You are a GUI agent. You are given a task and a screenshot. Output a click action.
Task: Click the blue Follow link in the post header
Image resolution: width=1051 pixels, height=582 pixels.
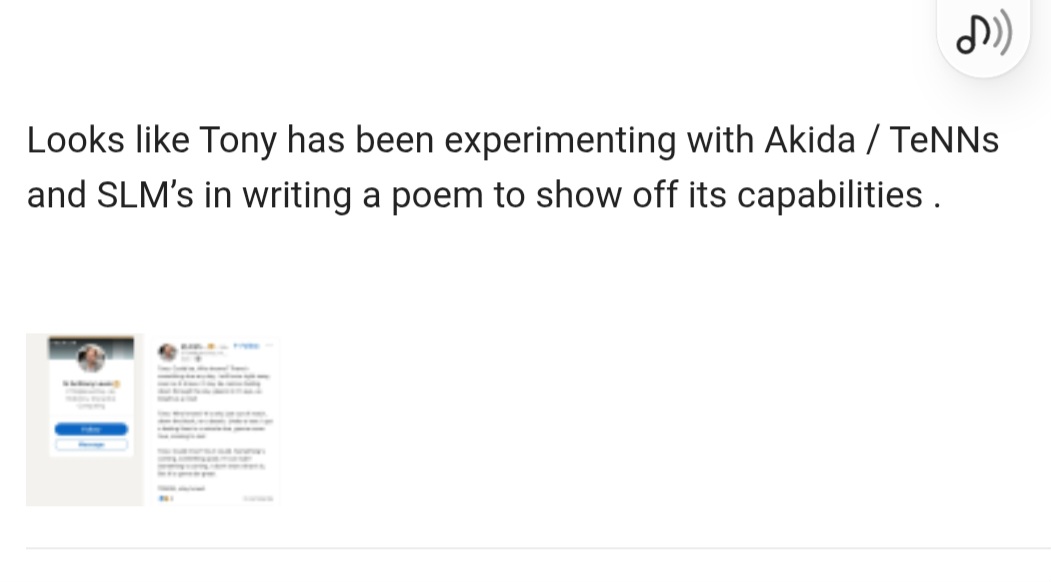click(246, 346)
